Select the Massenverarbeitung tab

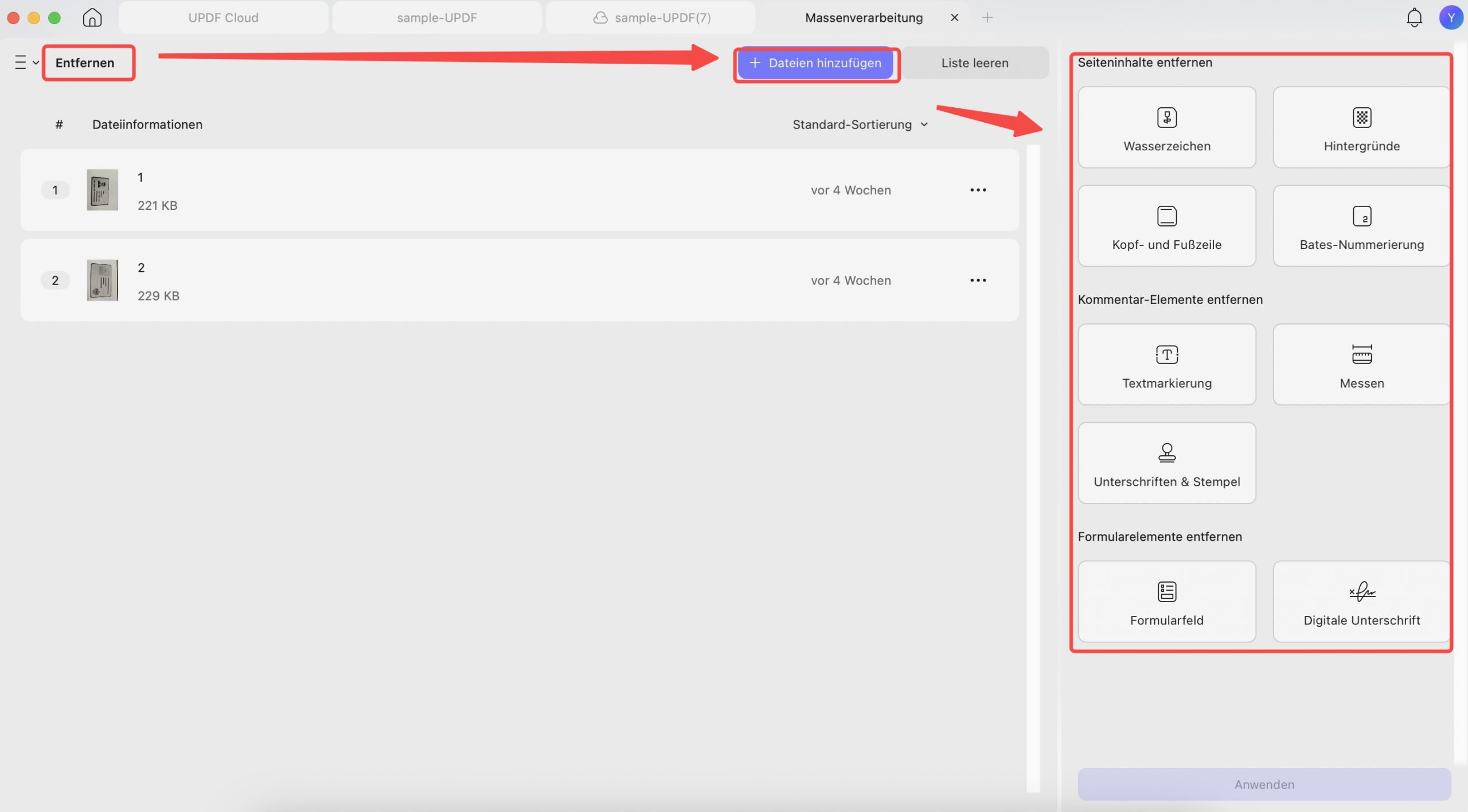pos(864,18)
